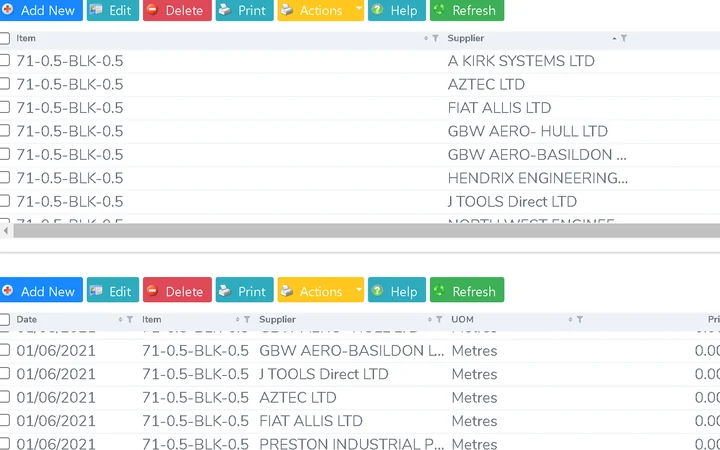720x450 pixels.
Task: Open Supplier column filter in the Date grid
Action: point(439,320)
